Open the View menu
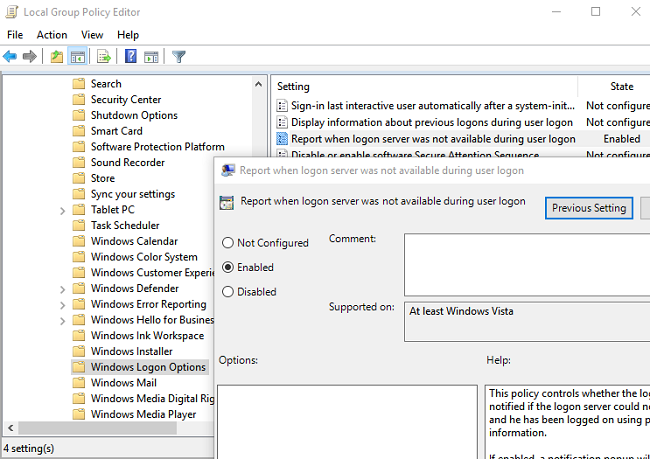Image resolution: width=650 pixels, height=459 pixels. pos(92,35)
